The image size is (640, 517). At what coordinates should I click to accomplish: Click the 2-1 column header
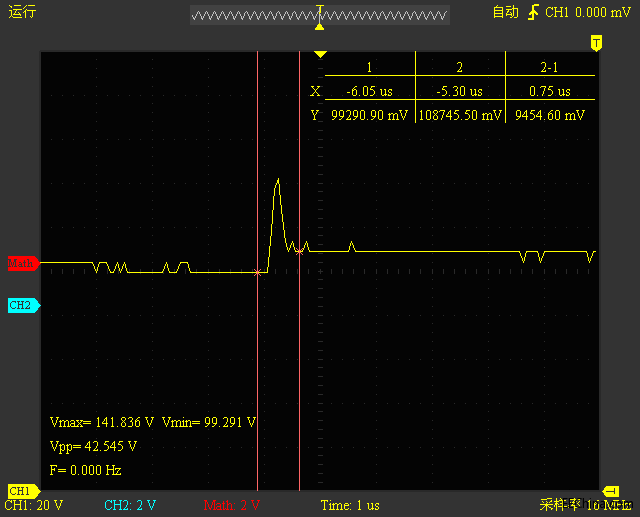549,67
